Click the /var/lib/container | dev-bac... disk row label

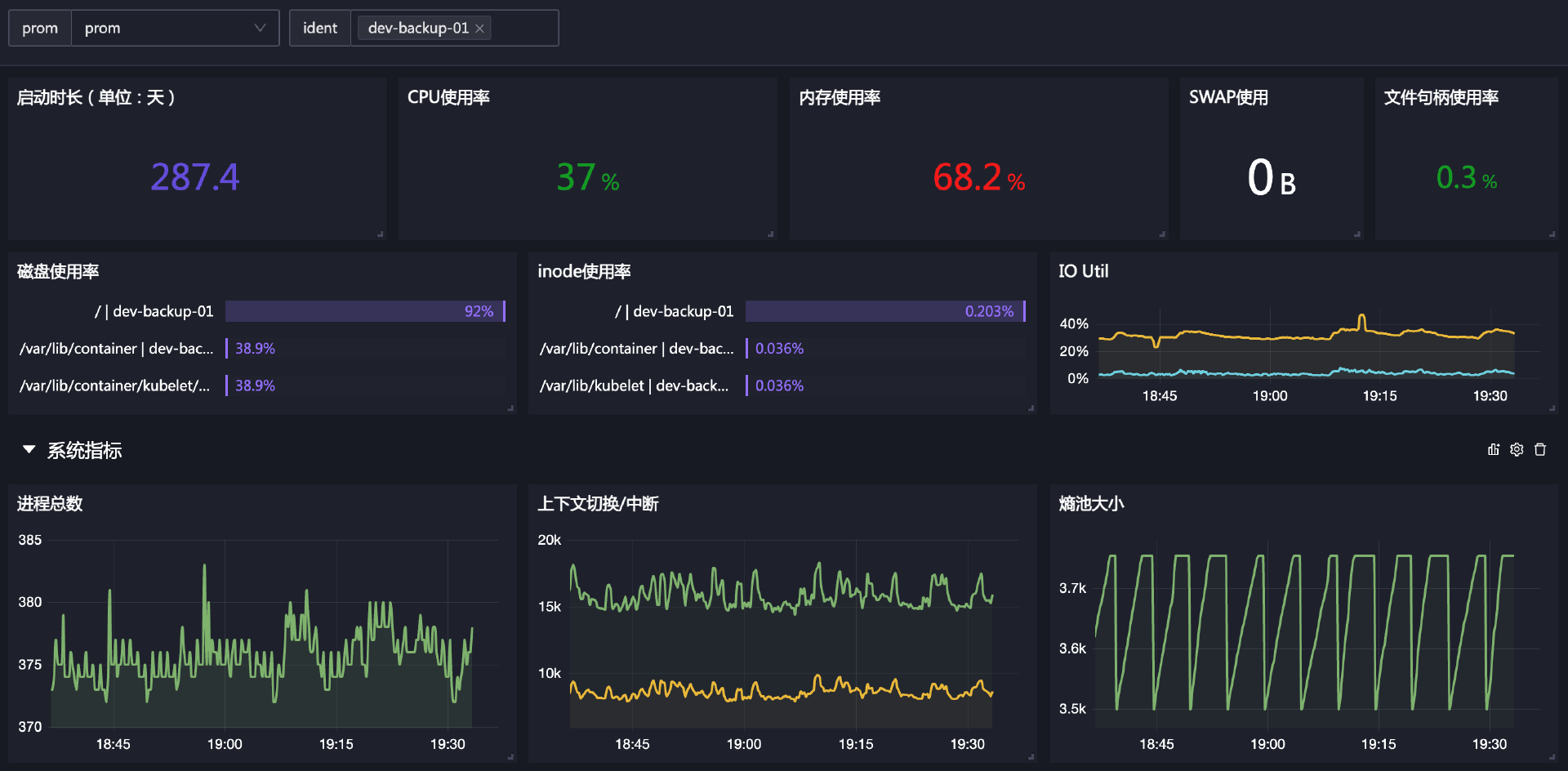(116, 349)
